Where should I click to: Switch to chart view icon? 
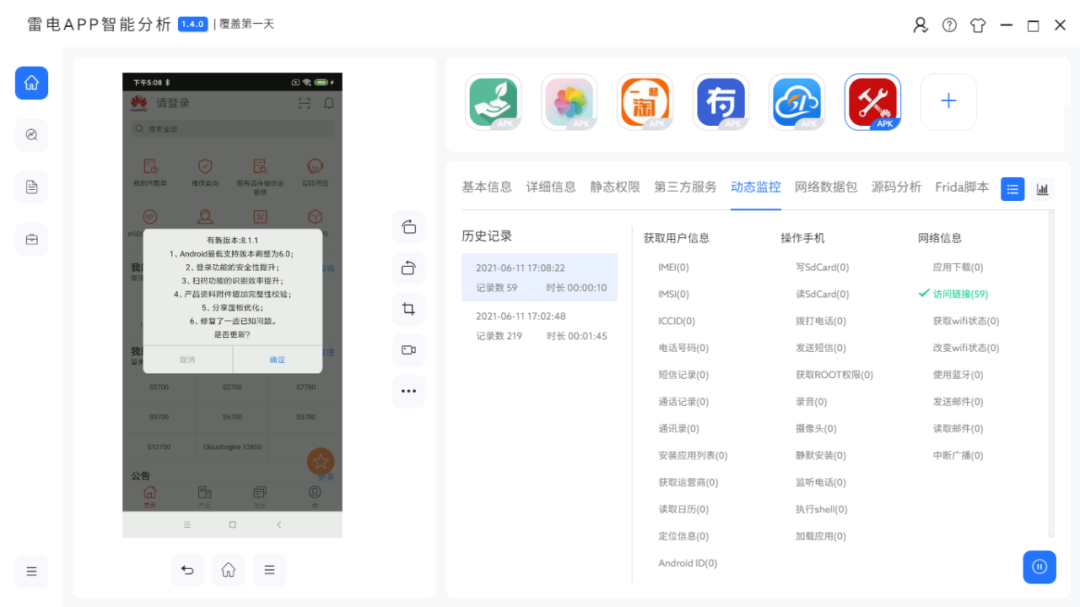click(1042, 189)
